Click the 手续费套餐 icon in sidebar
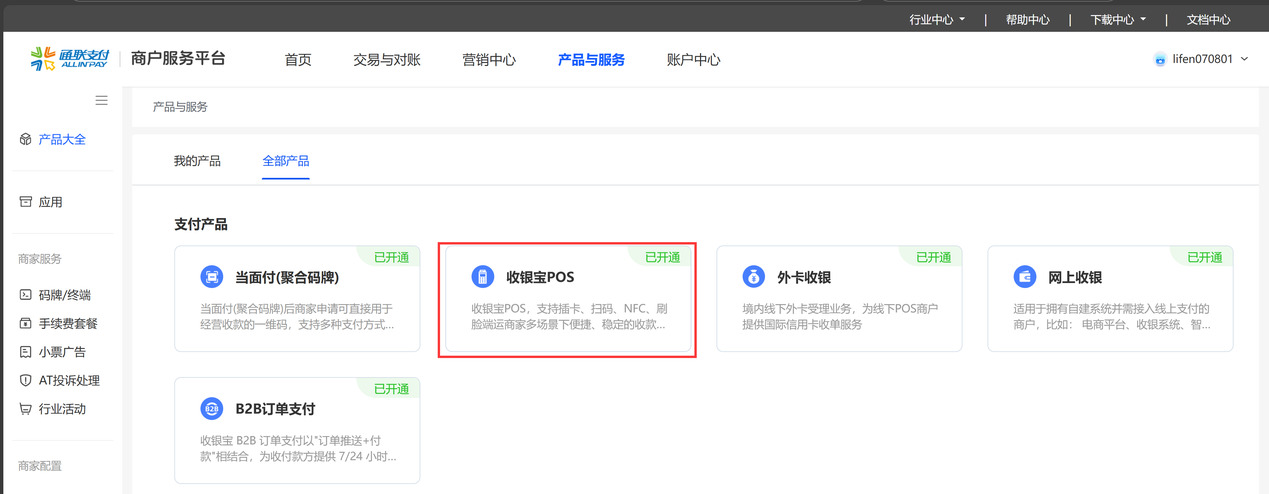 (x=26, y=324)
